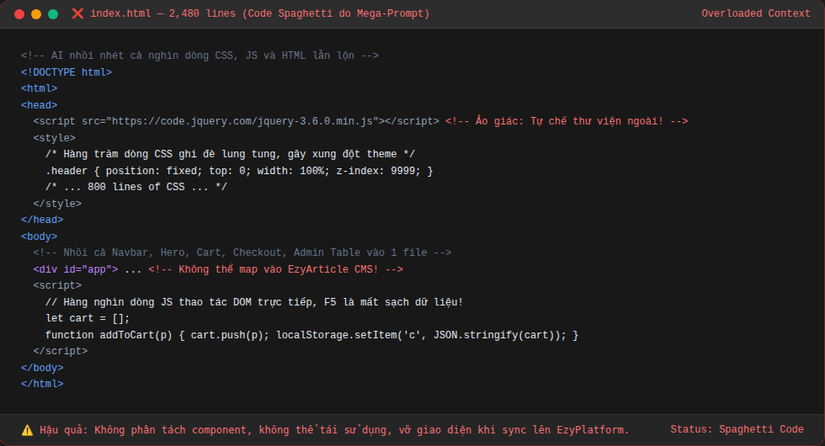Click the red X icon before index.html
Screen dimensions: 825x446
tap(77, 14)
